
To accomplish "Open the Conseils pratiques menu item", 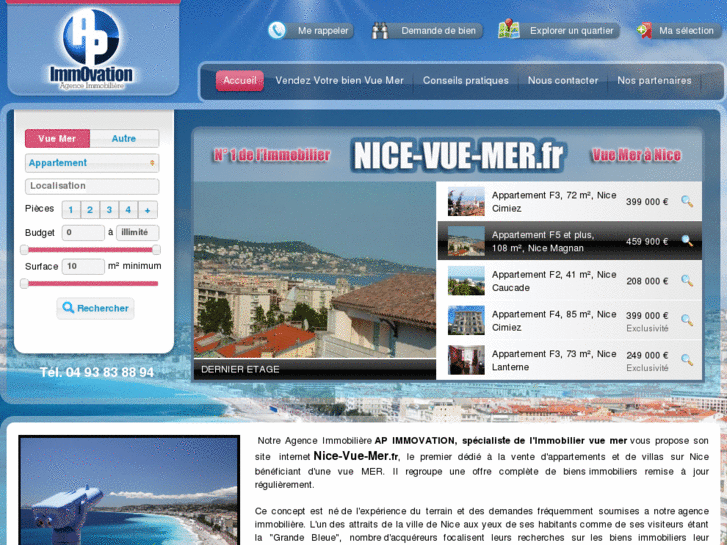I will [x=465, y=81].
